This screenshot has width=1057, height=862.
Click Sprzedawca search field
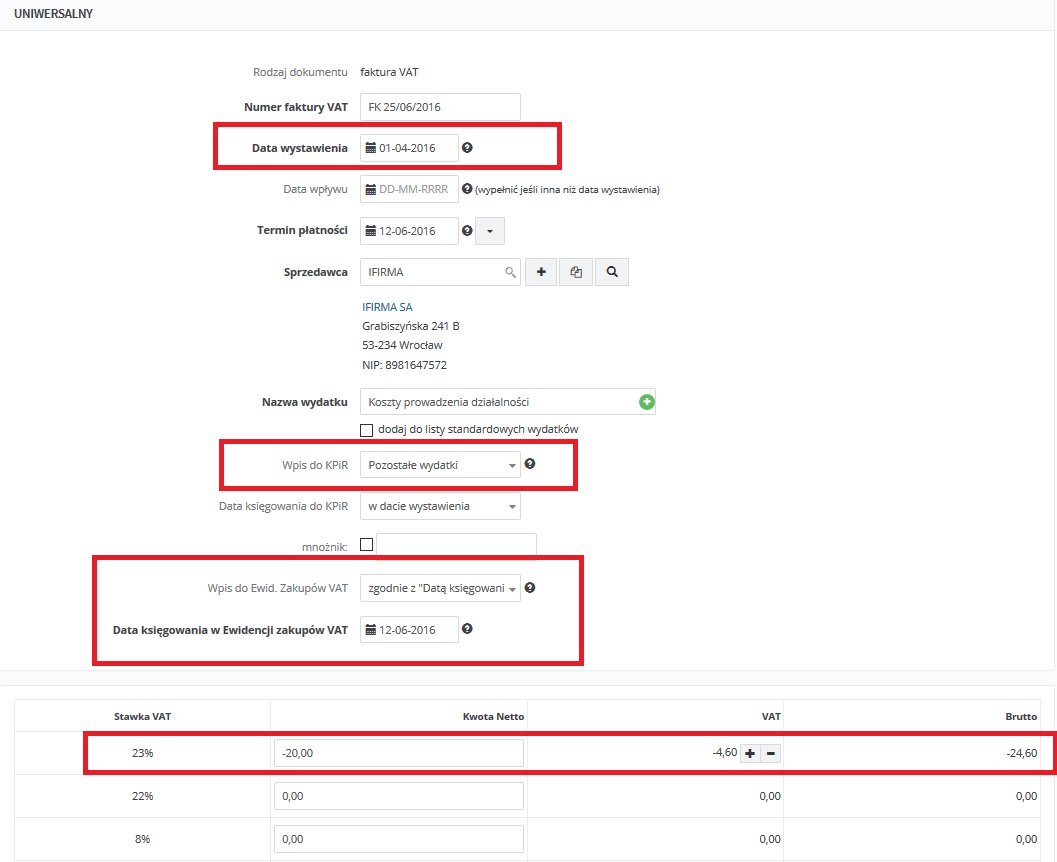440,272
